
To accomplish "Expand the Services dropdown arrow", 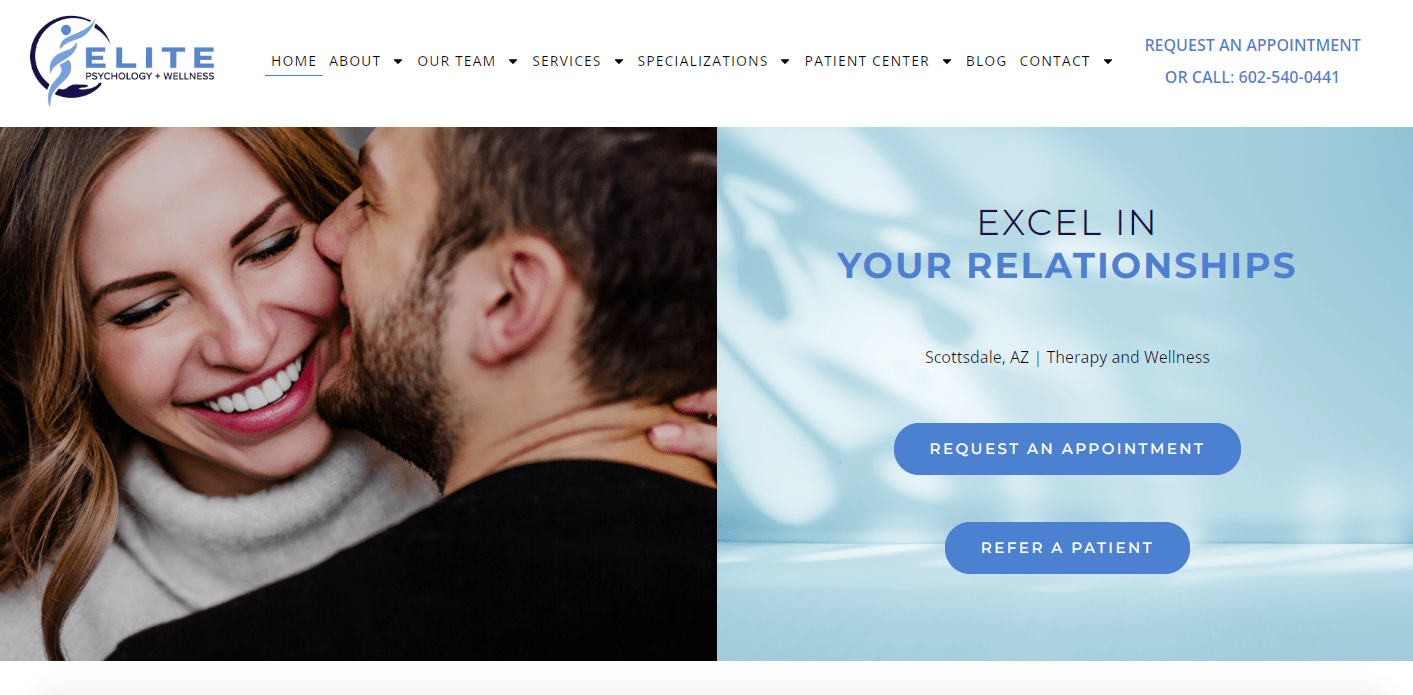I will 619,61.
